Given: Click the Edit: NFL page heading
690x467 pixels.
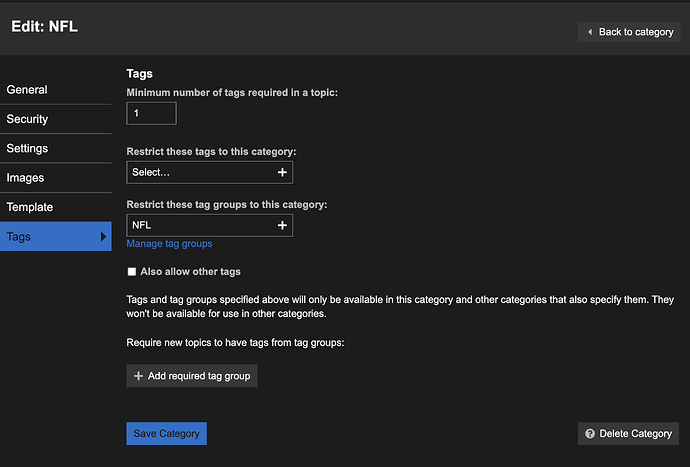Looking at the screenshot, I should (x=44, y=26).
